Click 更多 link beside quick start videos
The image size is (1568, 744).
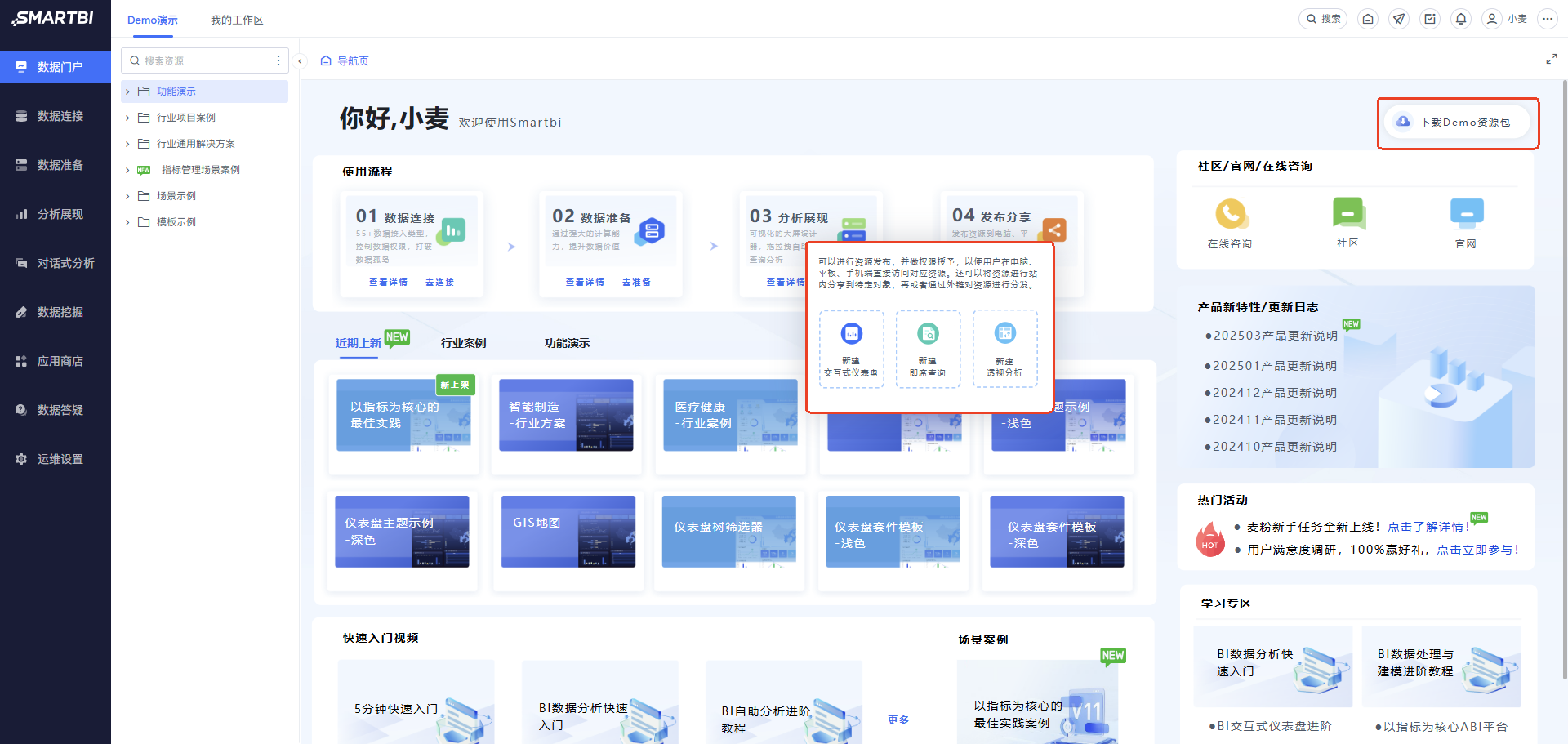coord(898,719)
